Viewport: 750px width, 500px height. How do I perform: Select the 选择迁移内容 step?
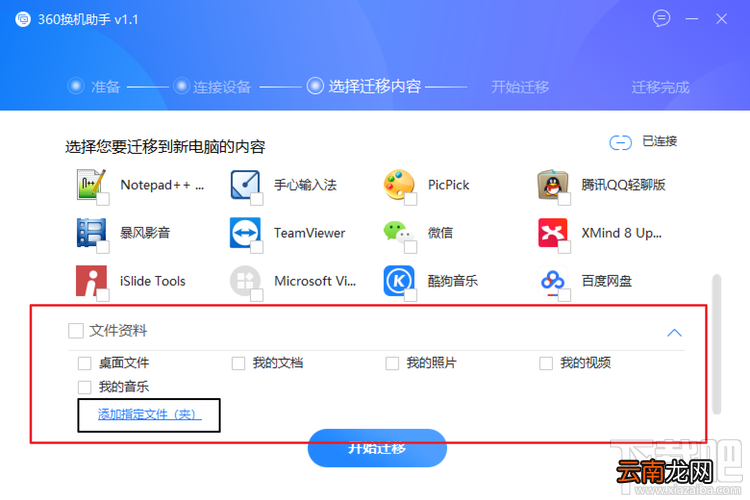tap(364, 86)
